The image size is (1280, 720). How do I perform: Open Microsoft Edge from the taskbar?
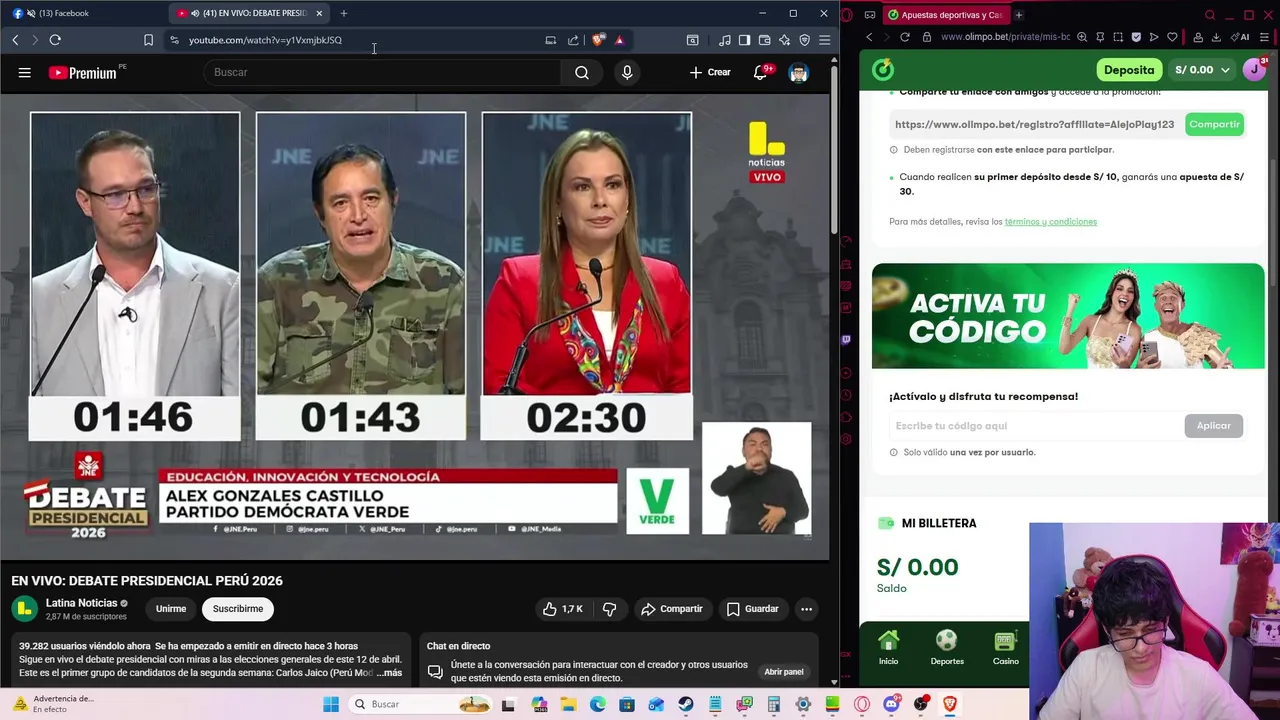tap(598, 704)
